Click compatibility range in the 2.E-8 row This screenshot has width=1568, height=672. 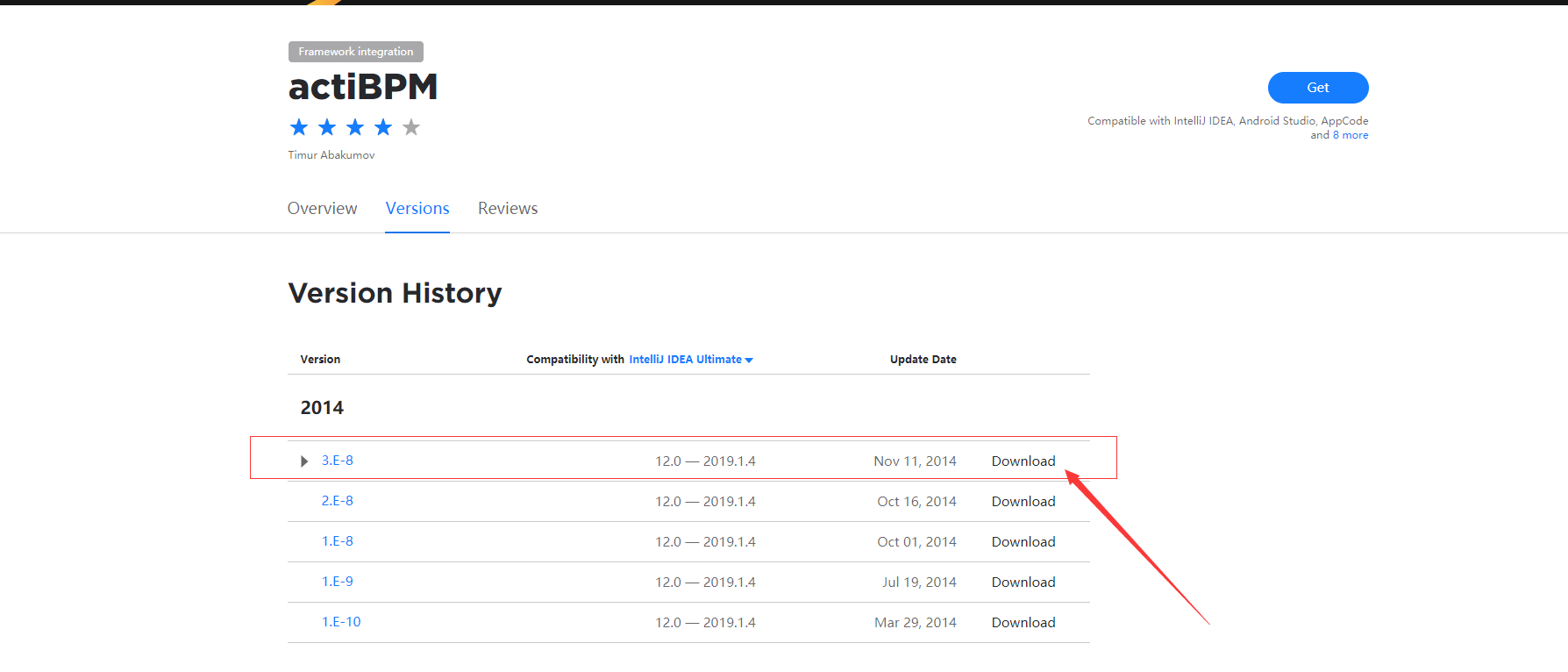pos(705,502)
